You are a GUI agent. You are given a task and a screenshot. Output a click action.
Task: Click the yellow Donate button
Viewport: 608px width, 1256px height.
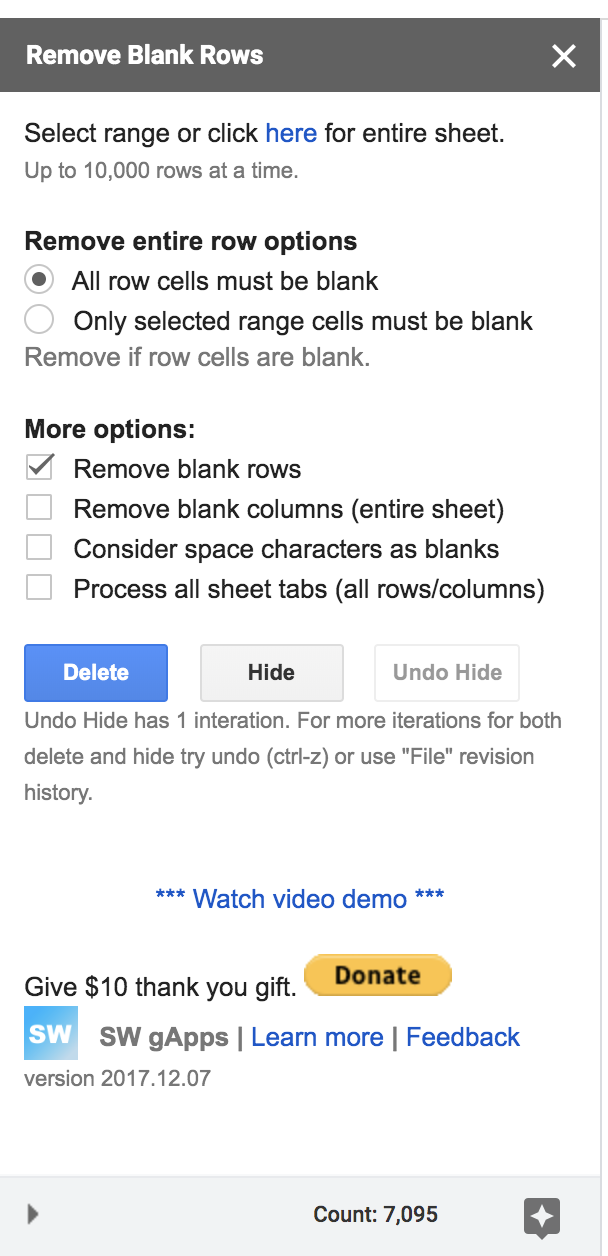(378, 976)
